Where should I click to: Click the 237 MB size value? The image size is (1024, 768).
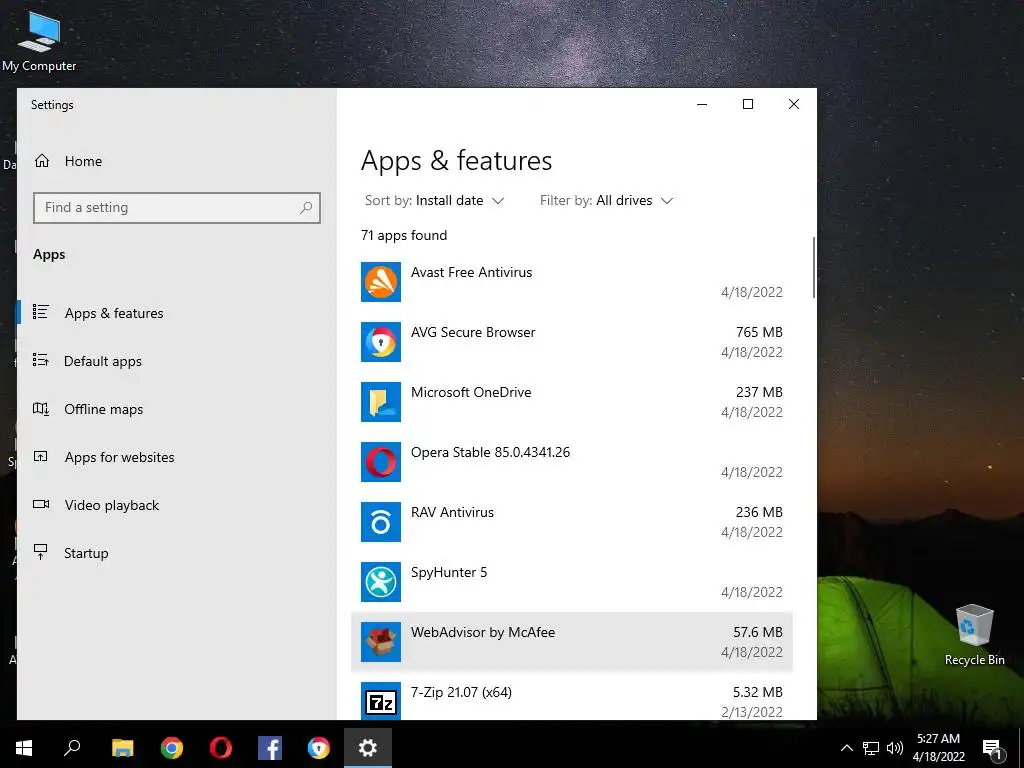(x=759, y=392)
